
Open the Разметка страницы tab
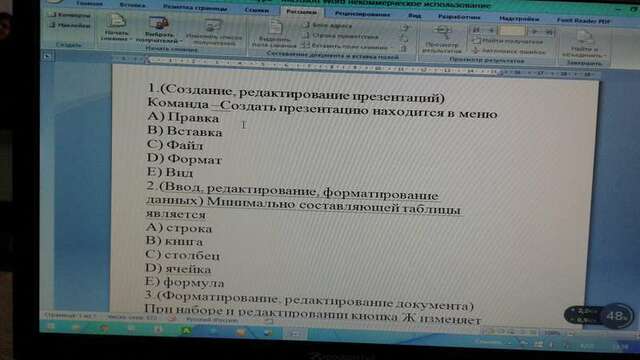[x=195, y=7]
